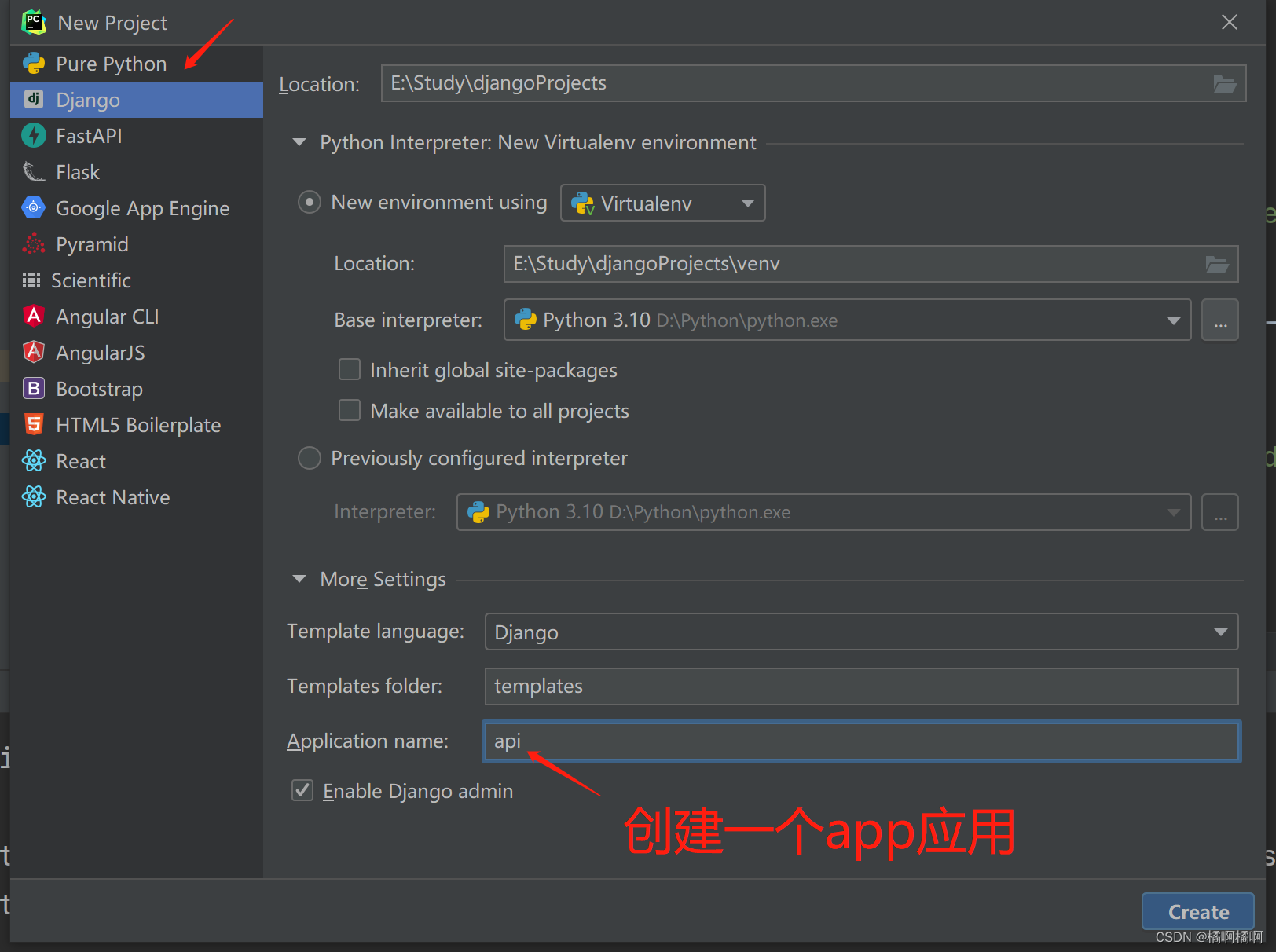Click the React atom icon
The width and height of the screenshot is (1276, 952).
tap(34, 460)
